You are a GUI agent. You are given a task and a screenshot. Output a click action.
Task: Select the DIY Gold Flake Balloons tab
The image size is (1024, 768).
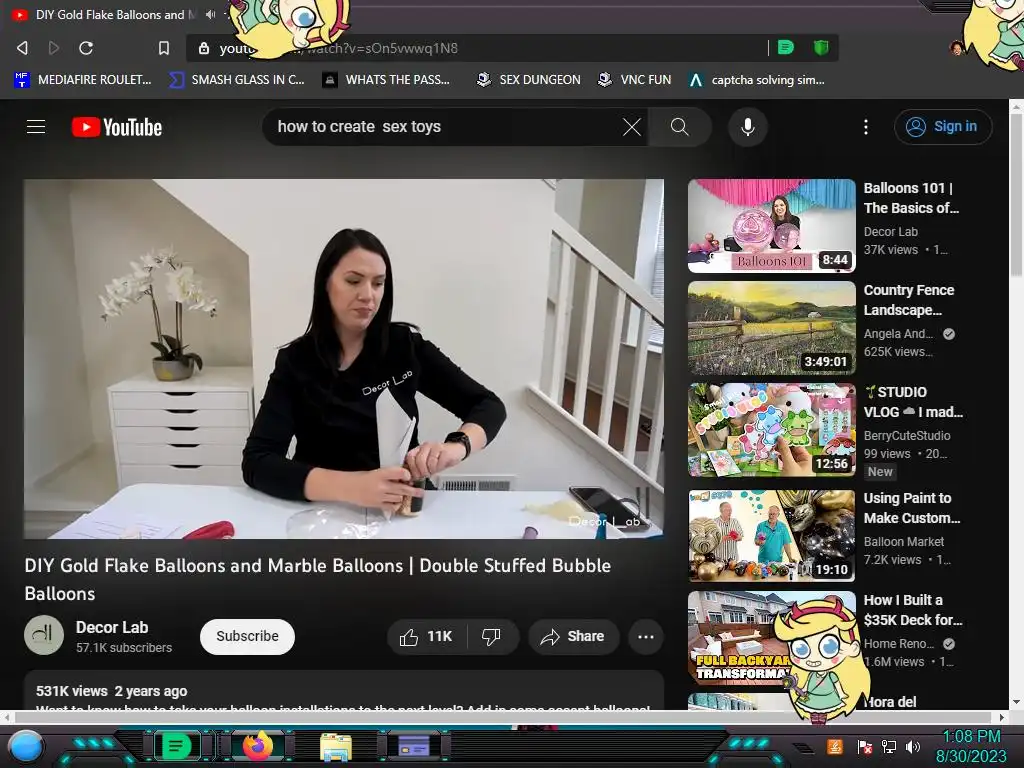point(110,14)
